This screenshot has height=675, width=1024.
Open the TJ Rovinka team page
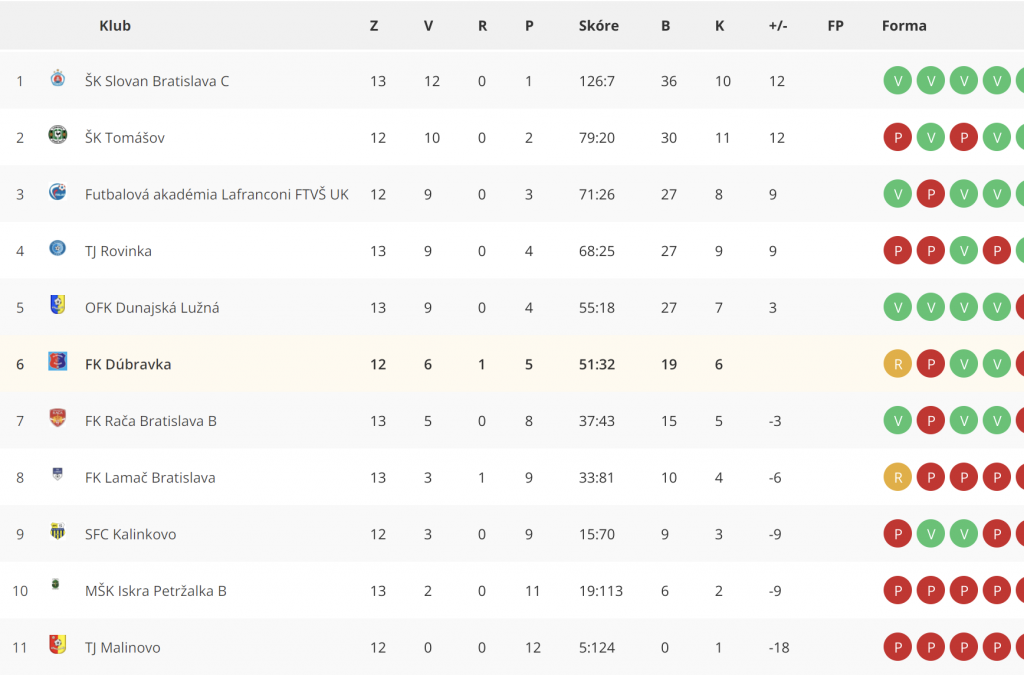(x=118, y=251)
